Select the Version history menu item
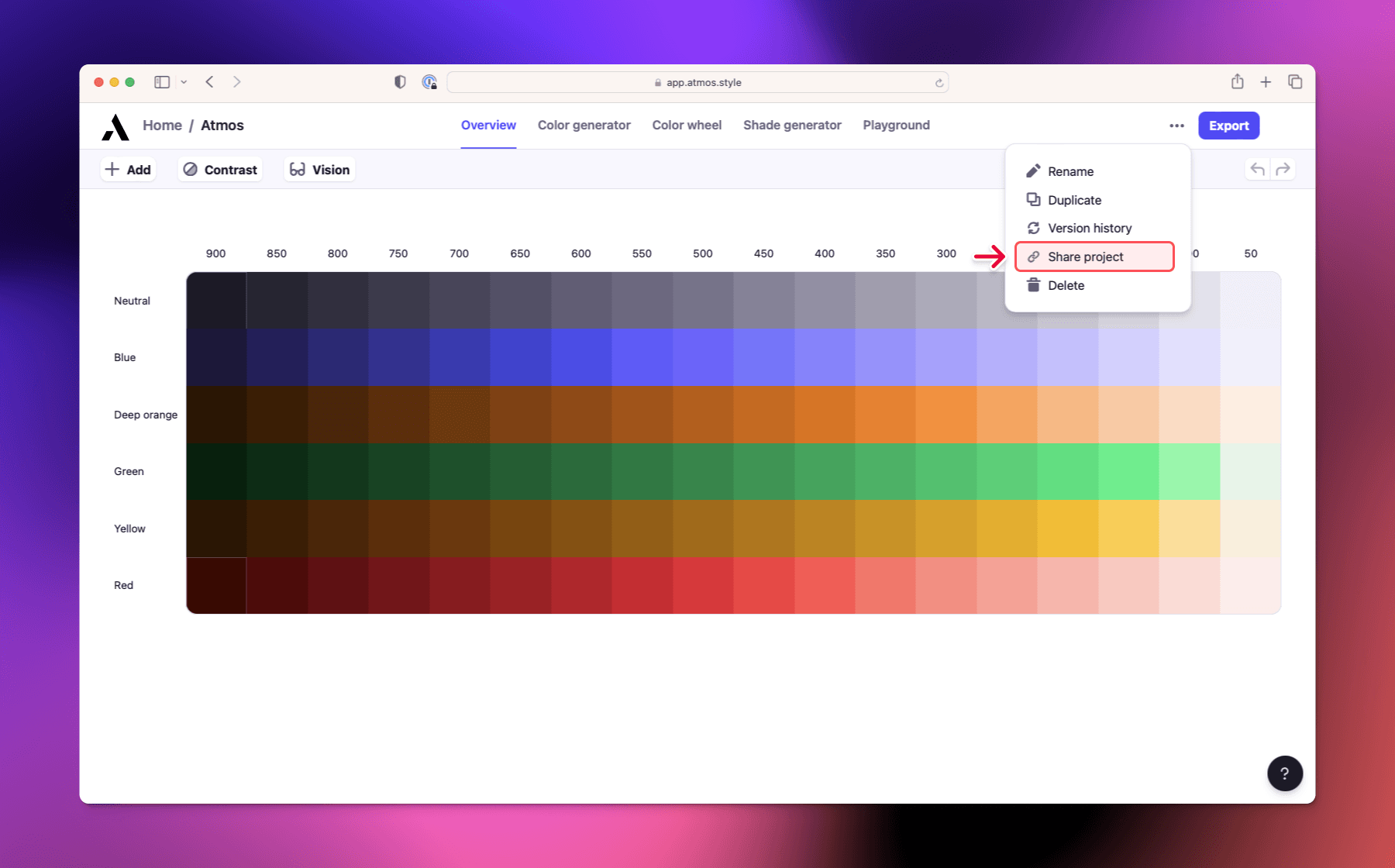 [x=1089, y=228]
